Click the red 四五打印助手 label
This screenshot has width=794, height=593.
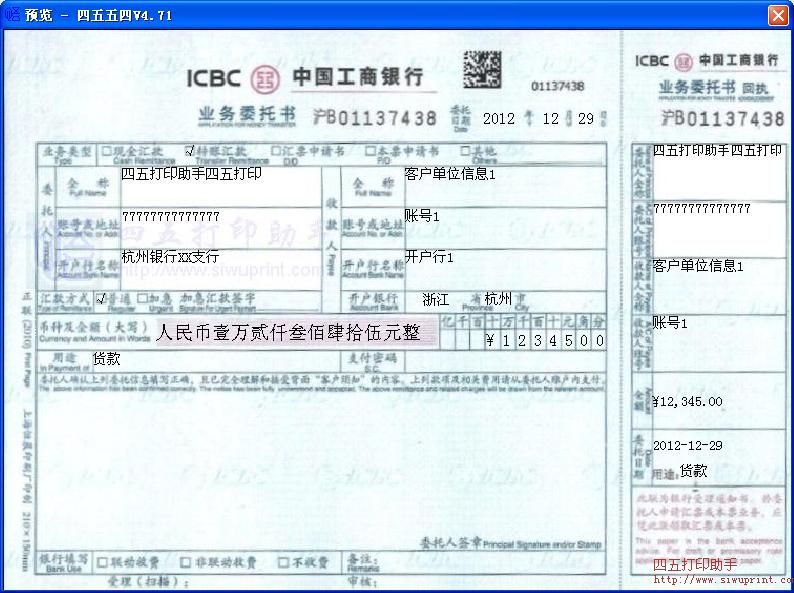tap(695, 565)
